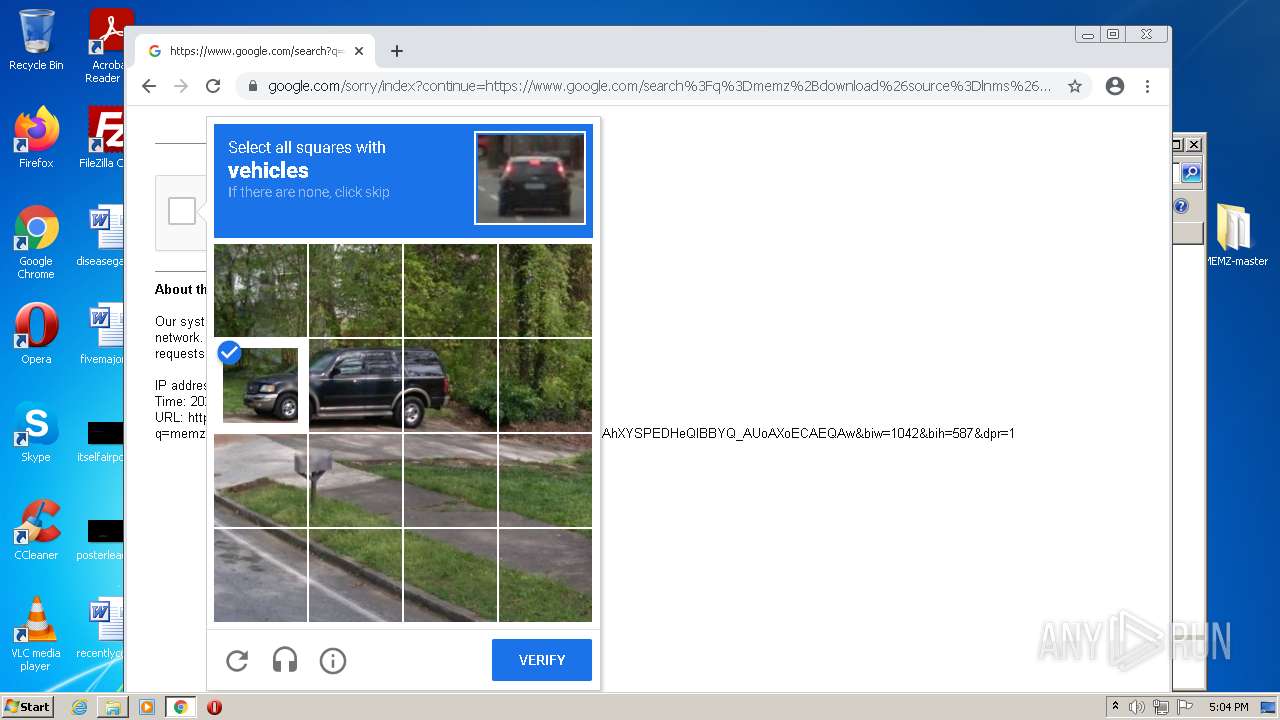Reload the captcha challenge
Screen dimensions: 1280x720
point(237,660)
